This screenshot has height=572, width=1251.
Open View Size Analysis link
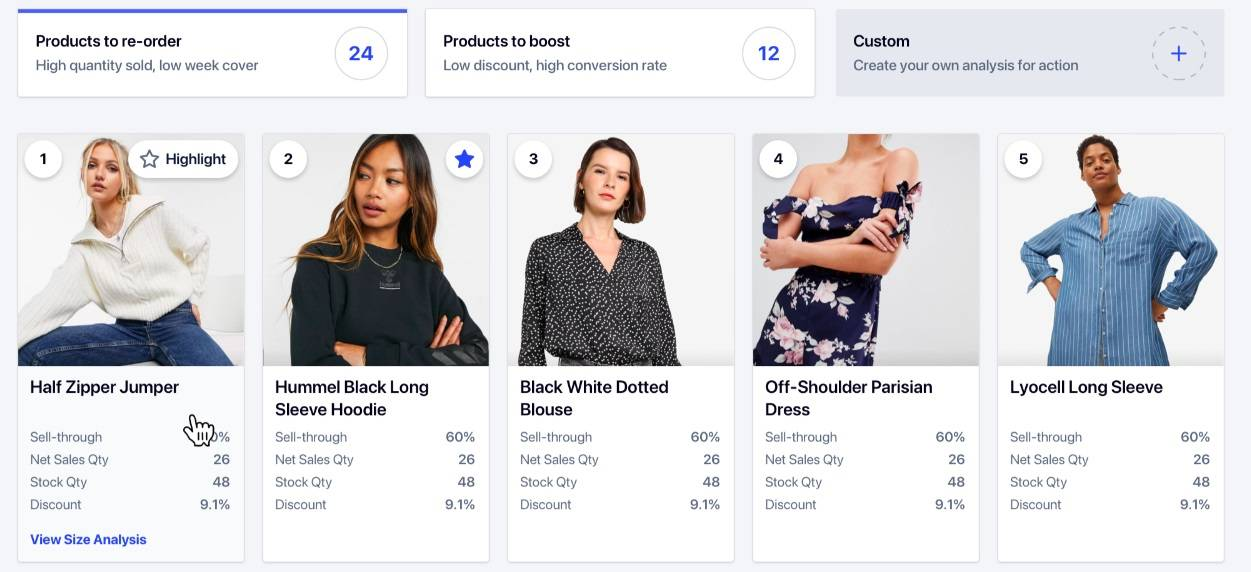pyautogui.click(x=88, y=539)
